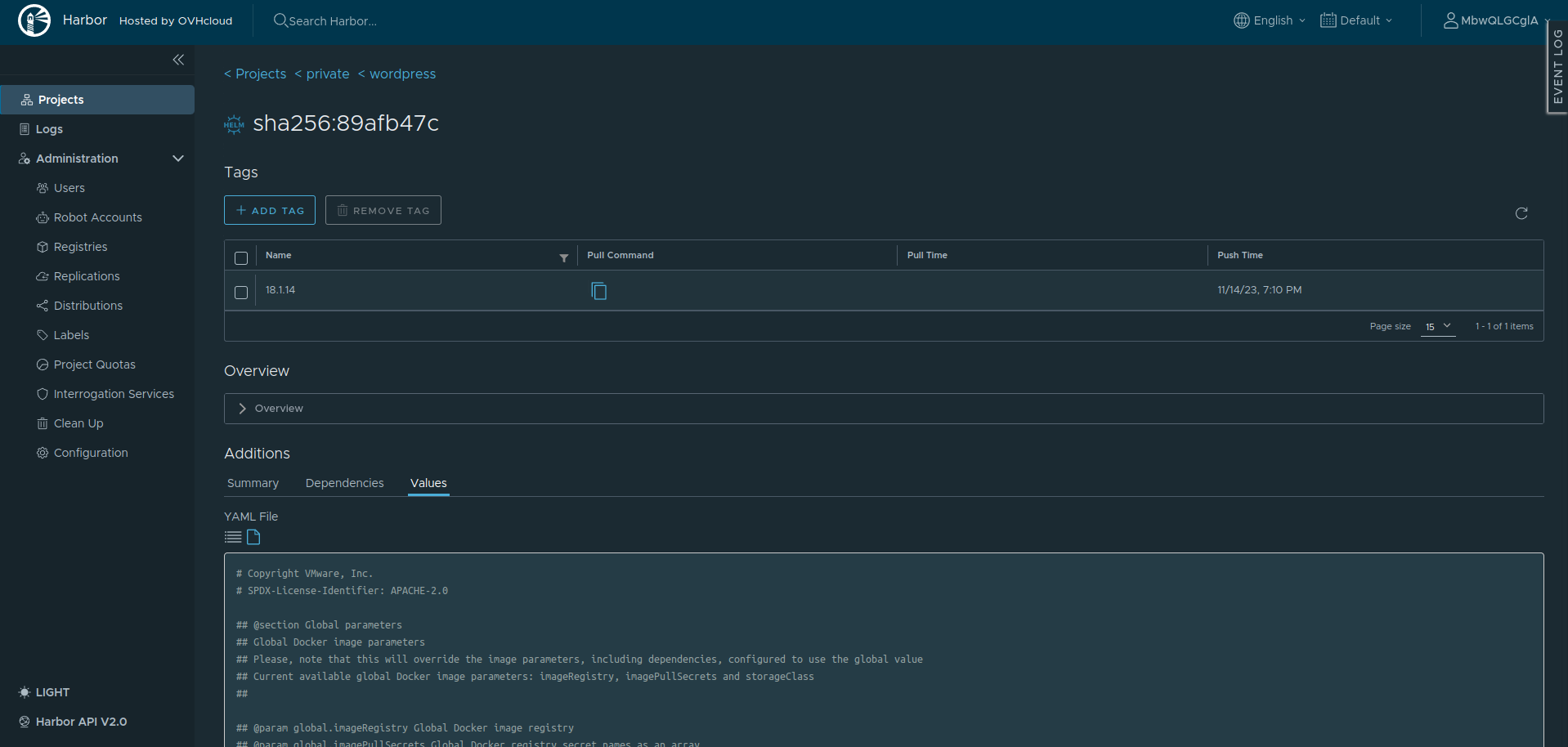Change the page size dropdown
The width and height of the screenshot is (1568, 747).
(1437, 326)
